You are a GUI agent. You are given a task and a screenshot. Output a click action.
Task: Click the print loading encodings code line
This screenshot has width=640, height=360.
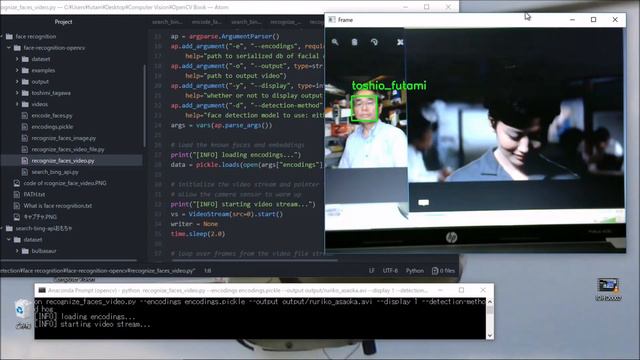[x=236, y=155]
